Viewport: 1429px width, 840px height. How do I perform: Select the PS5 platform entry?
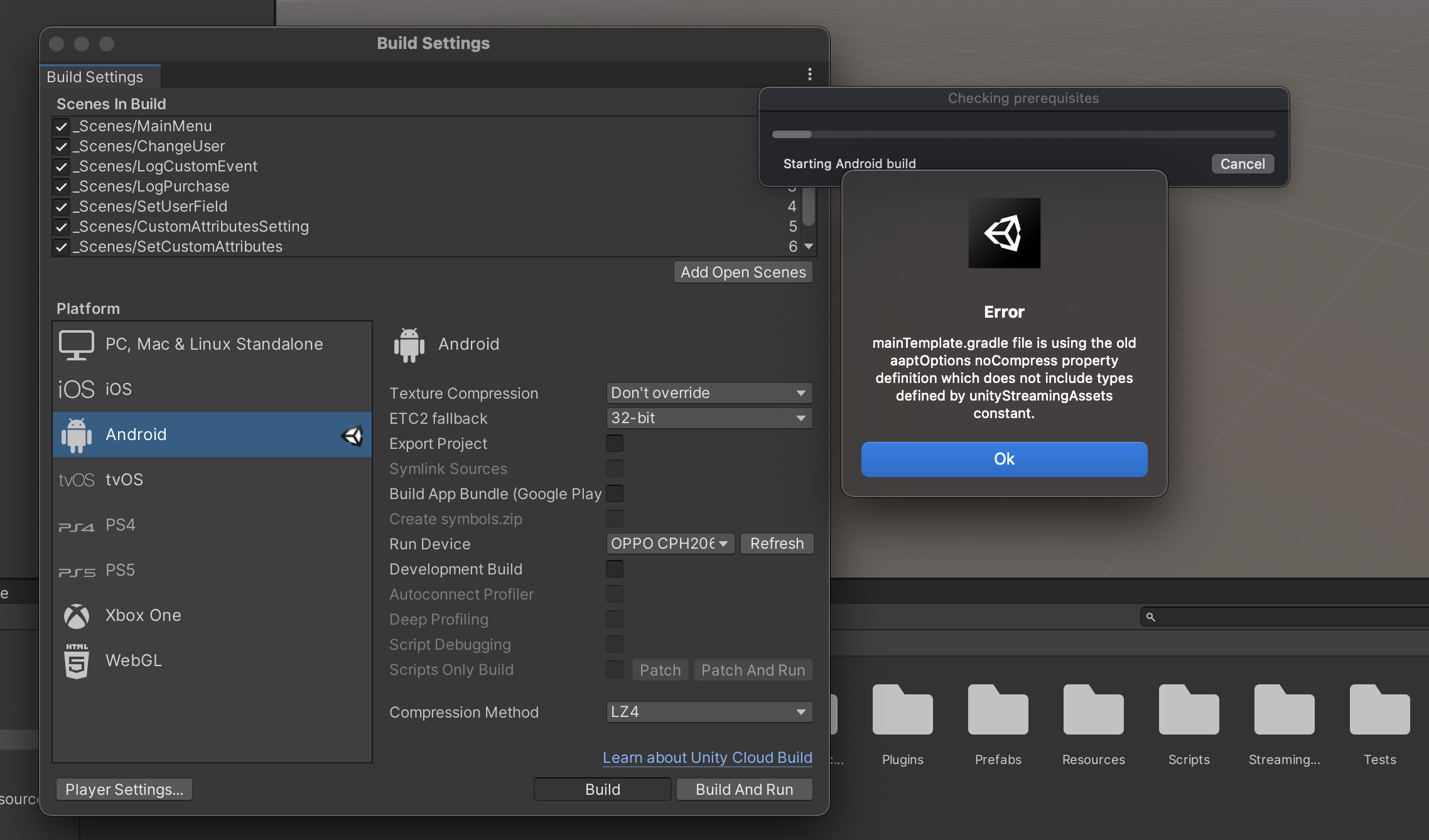point(119,570)
